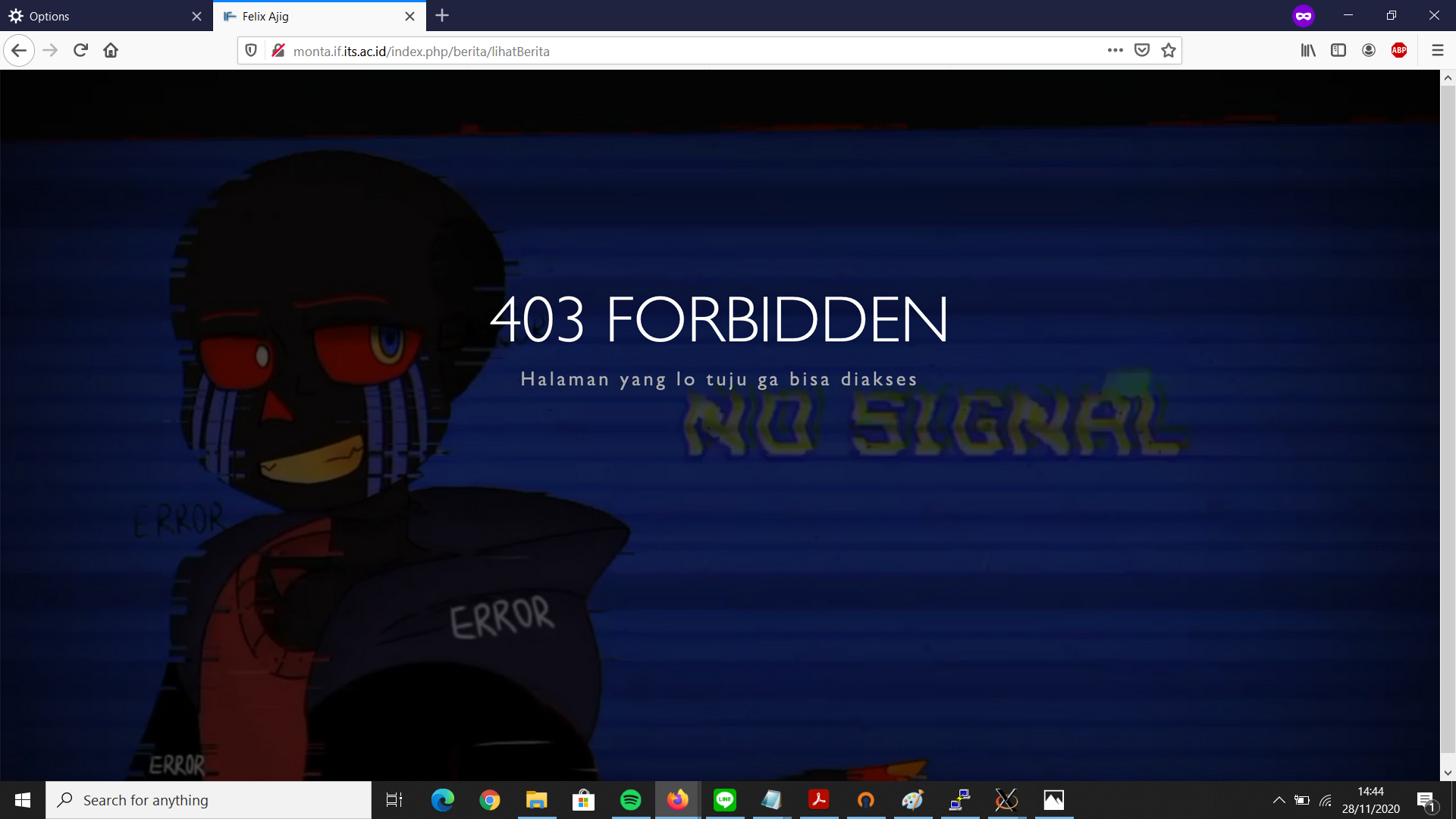Open Firefox account icon

[1369, 51]
